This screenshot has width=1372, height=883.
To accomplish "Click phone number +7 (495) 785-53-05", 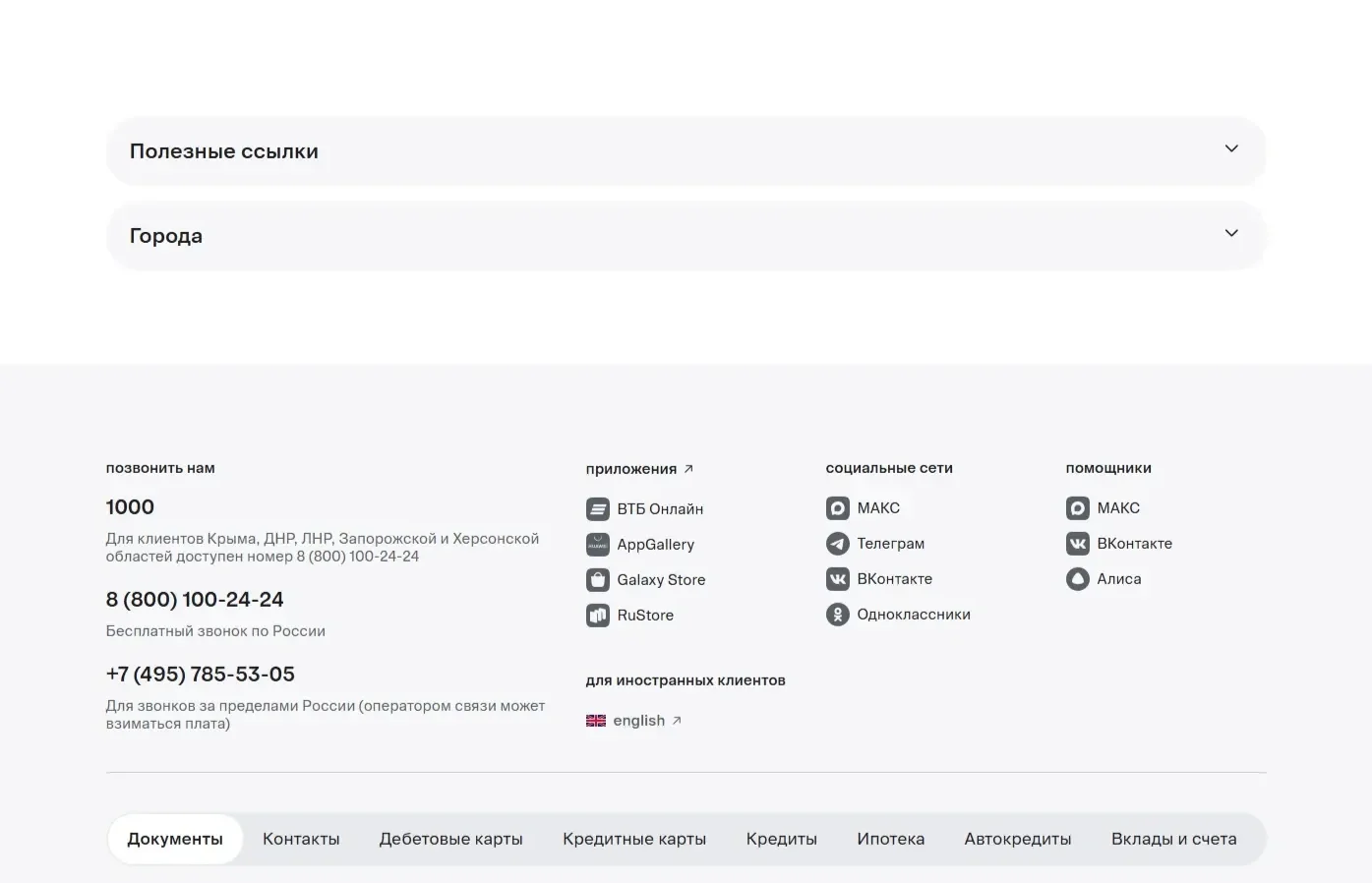I will (x=201, y=675).
